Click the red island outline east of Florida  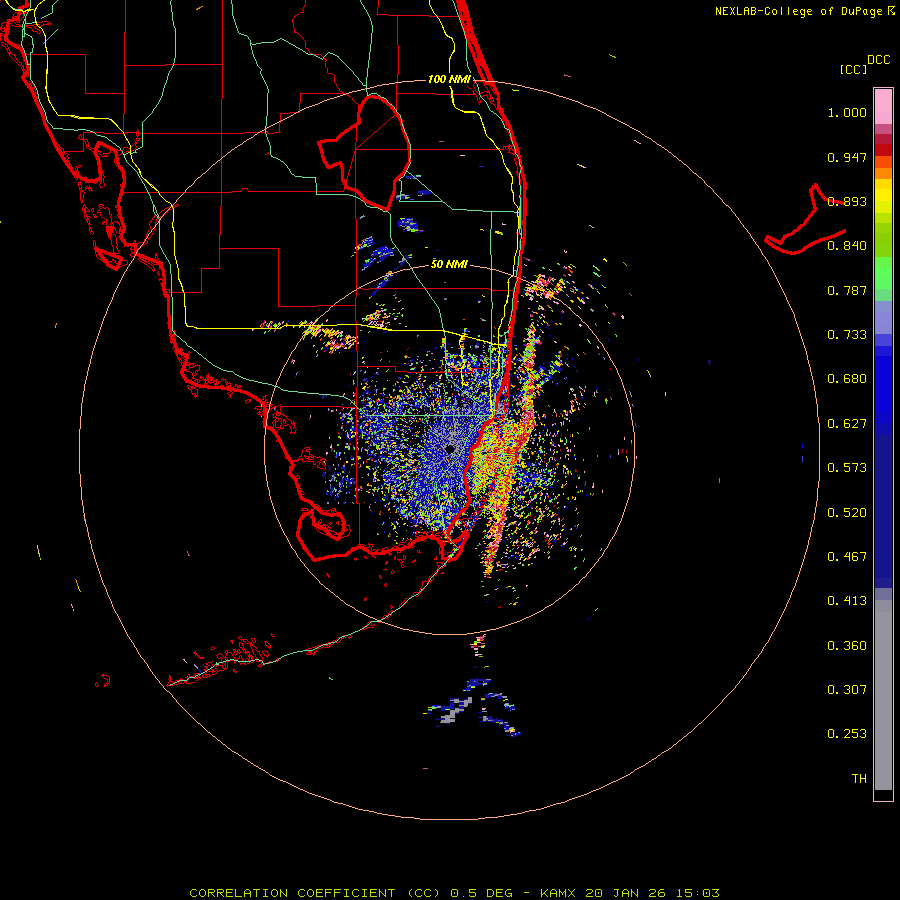[805, 220]
